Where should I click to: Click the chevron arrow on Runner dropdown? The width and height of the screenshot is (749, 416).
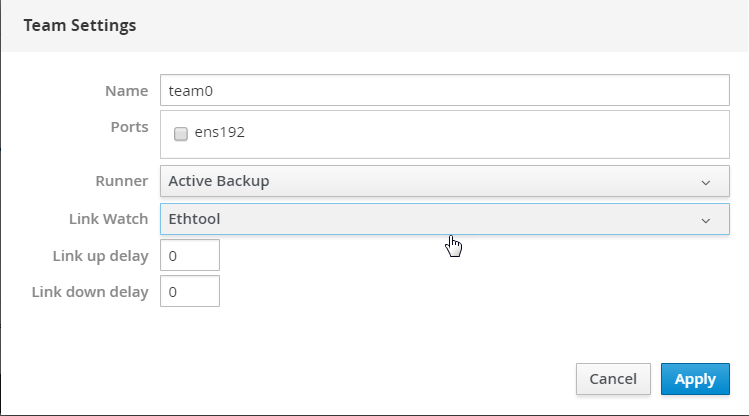[706, 182]
